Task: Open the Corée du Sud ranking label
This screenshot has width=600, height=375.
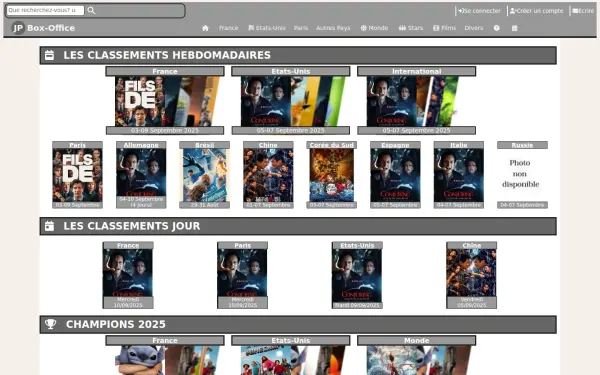Action: tap(332, 145)
